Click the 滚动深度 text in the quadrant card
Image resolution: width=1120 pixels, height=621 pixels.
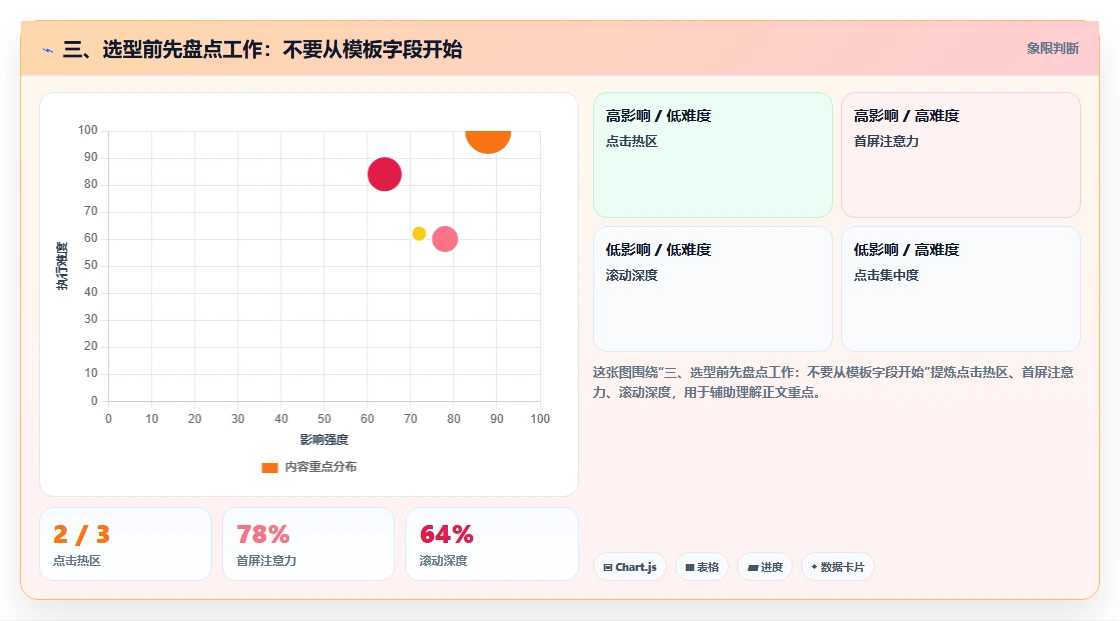(x=631, y=275)
